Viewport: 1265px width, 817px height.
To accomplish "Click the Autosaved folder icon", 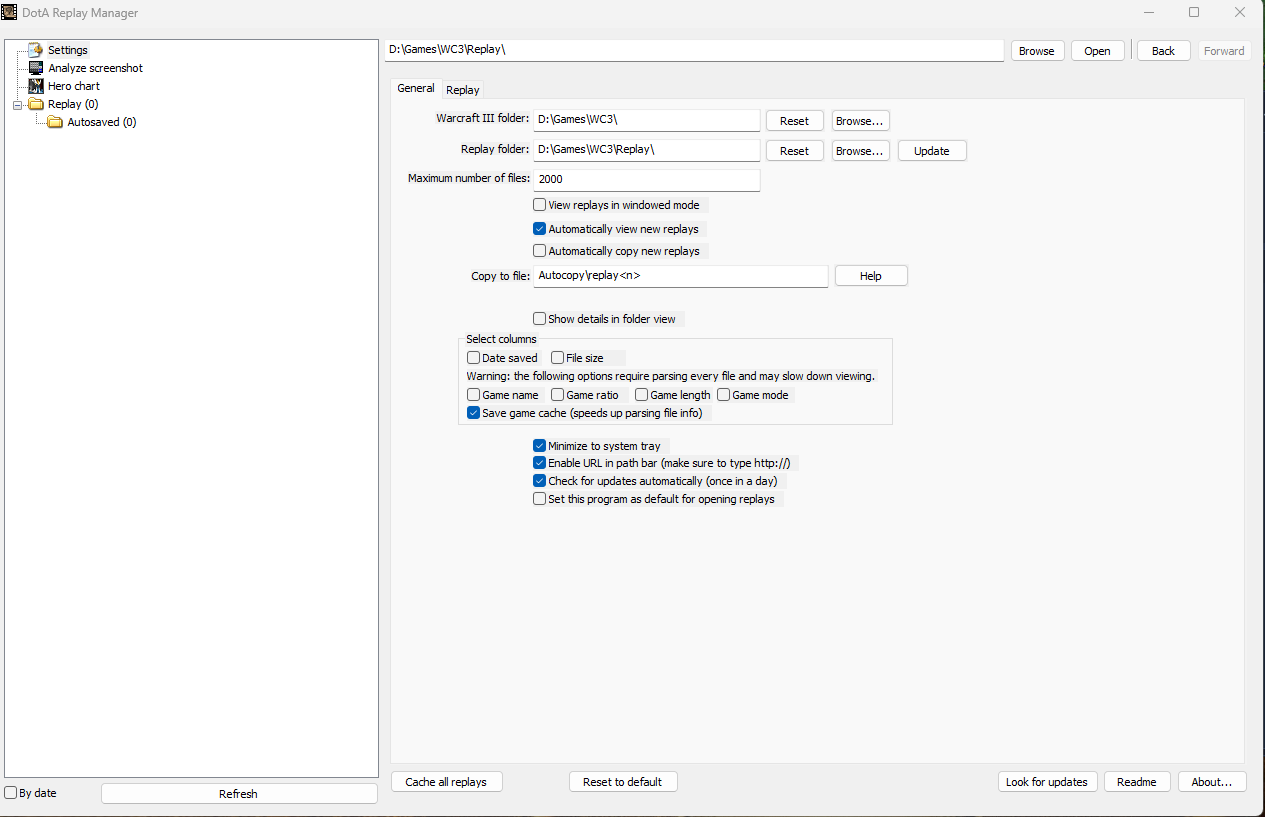I will (x=55, y=122).
